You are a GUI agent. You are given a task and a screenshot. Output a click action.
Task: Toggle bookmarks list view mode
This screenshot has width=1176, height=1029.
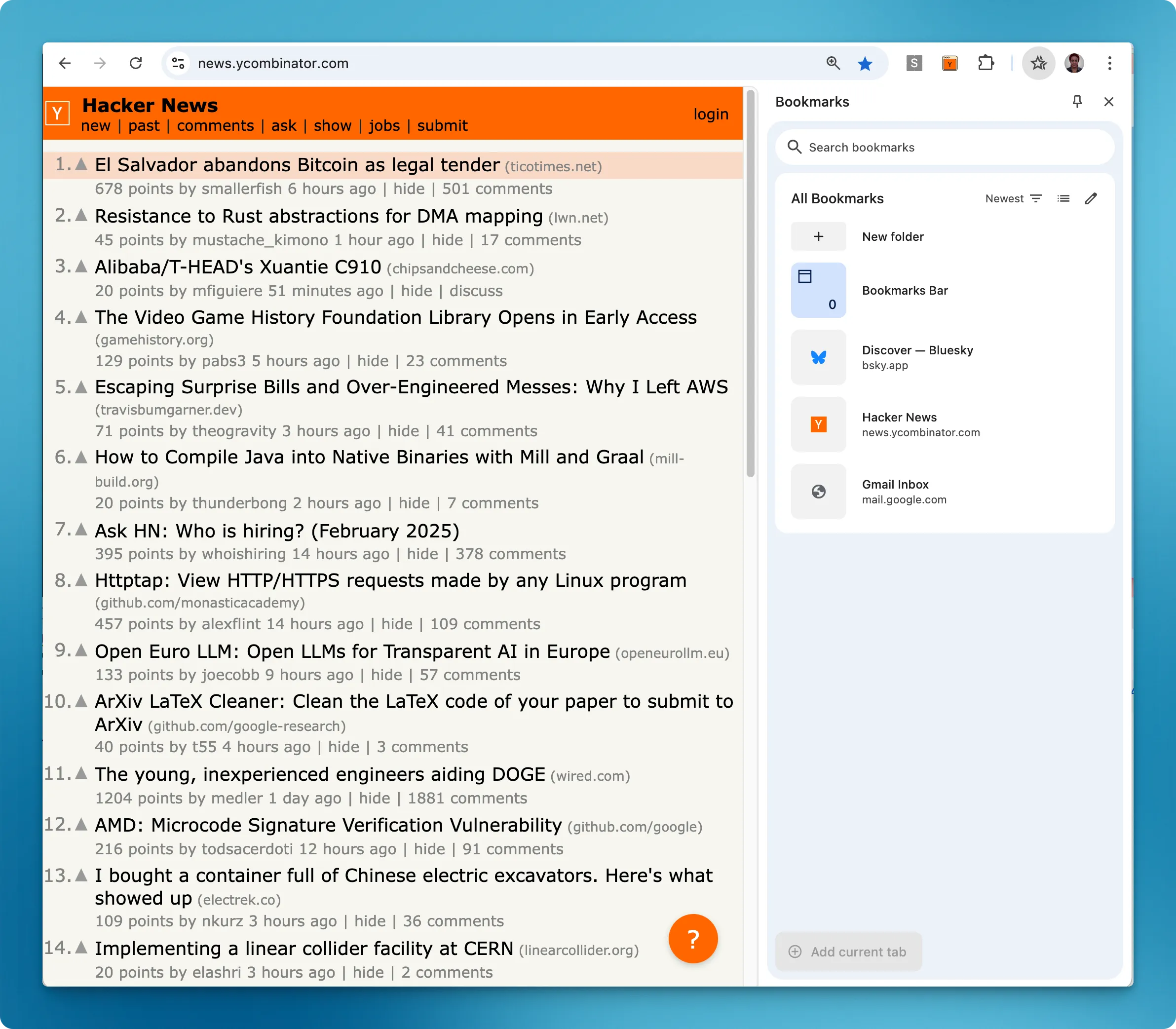coord(1063,199)
